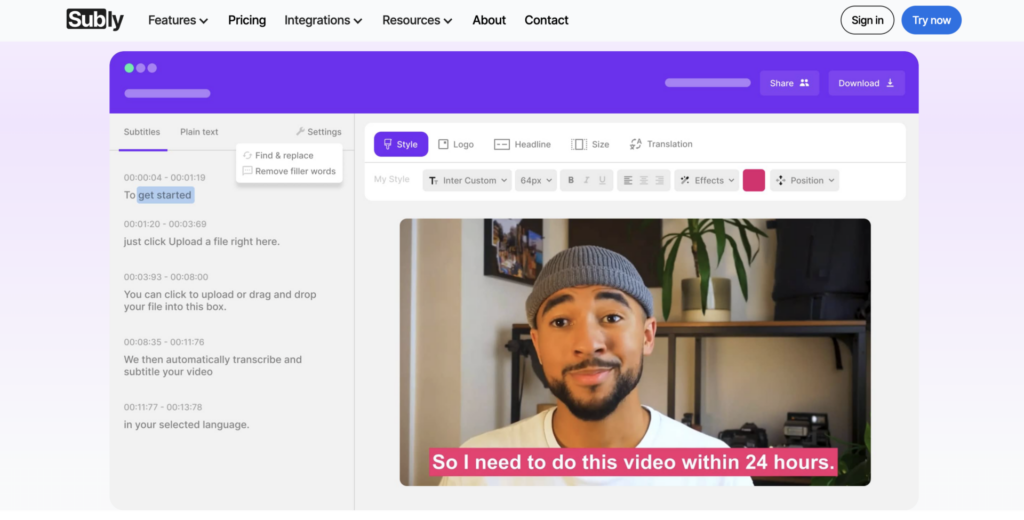Viewport: 1024px width, 520px height.
Task: Open the Effects dropdown
Action: coord(707,181)
